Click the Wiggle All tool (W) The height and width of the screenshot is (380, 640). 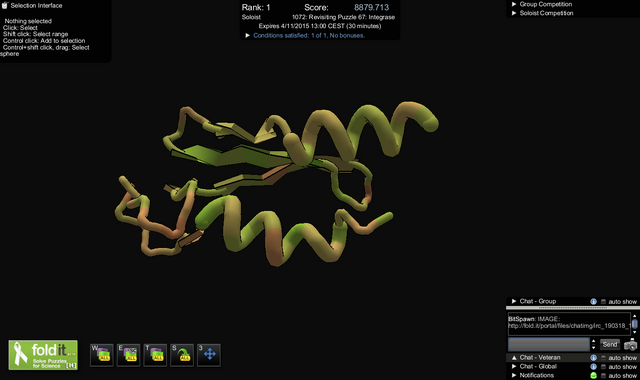click(102, 355)
